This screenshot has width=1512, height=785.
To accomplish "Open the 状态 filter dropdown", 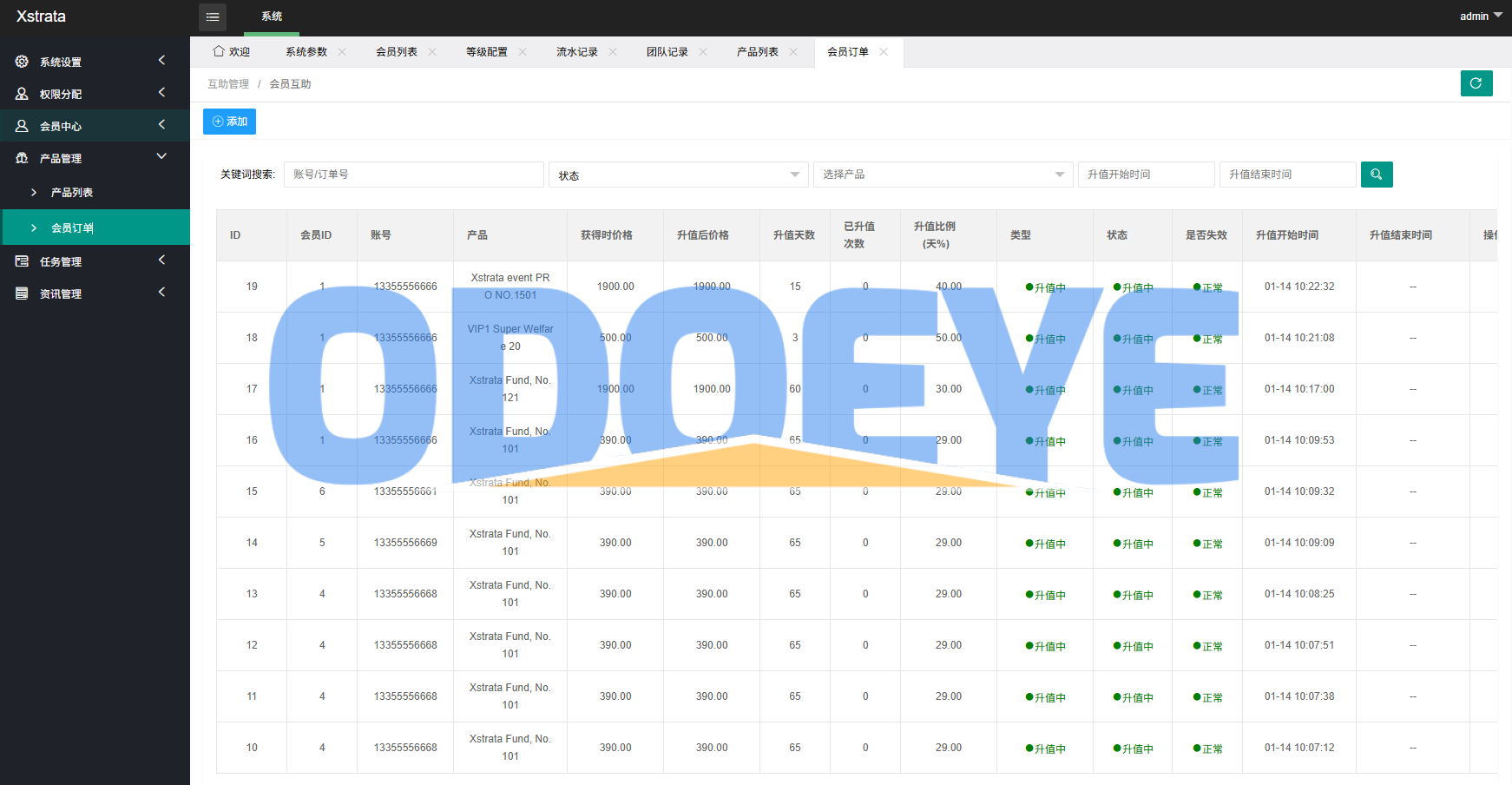I will pos(677,175).
